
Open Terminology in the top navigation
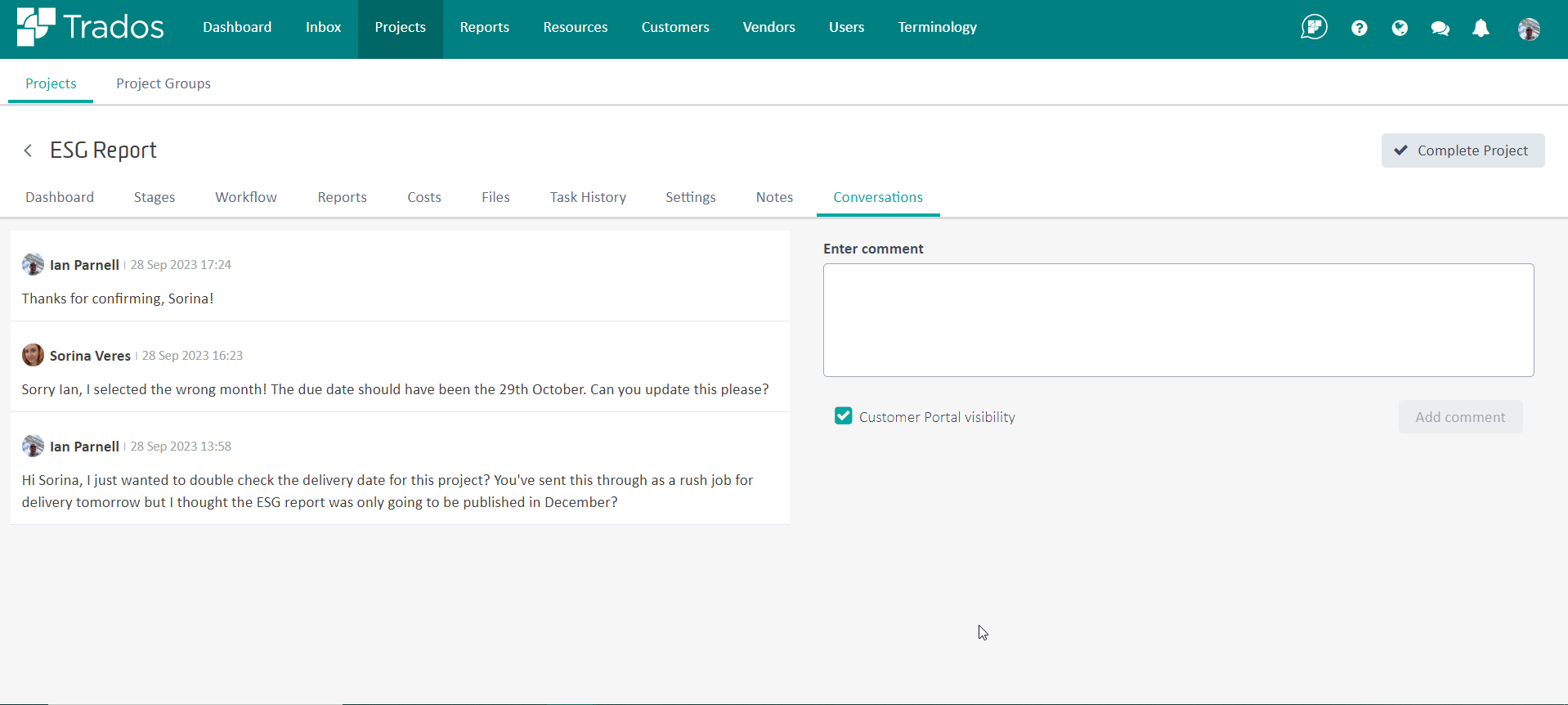click(937, 27)
